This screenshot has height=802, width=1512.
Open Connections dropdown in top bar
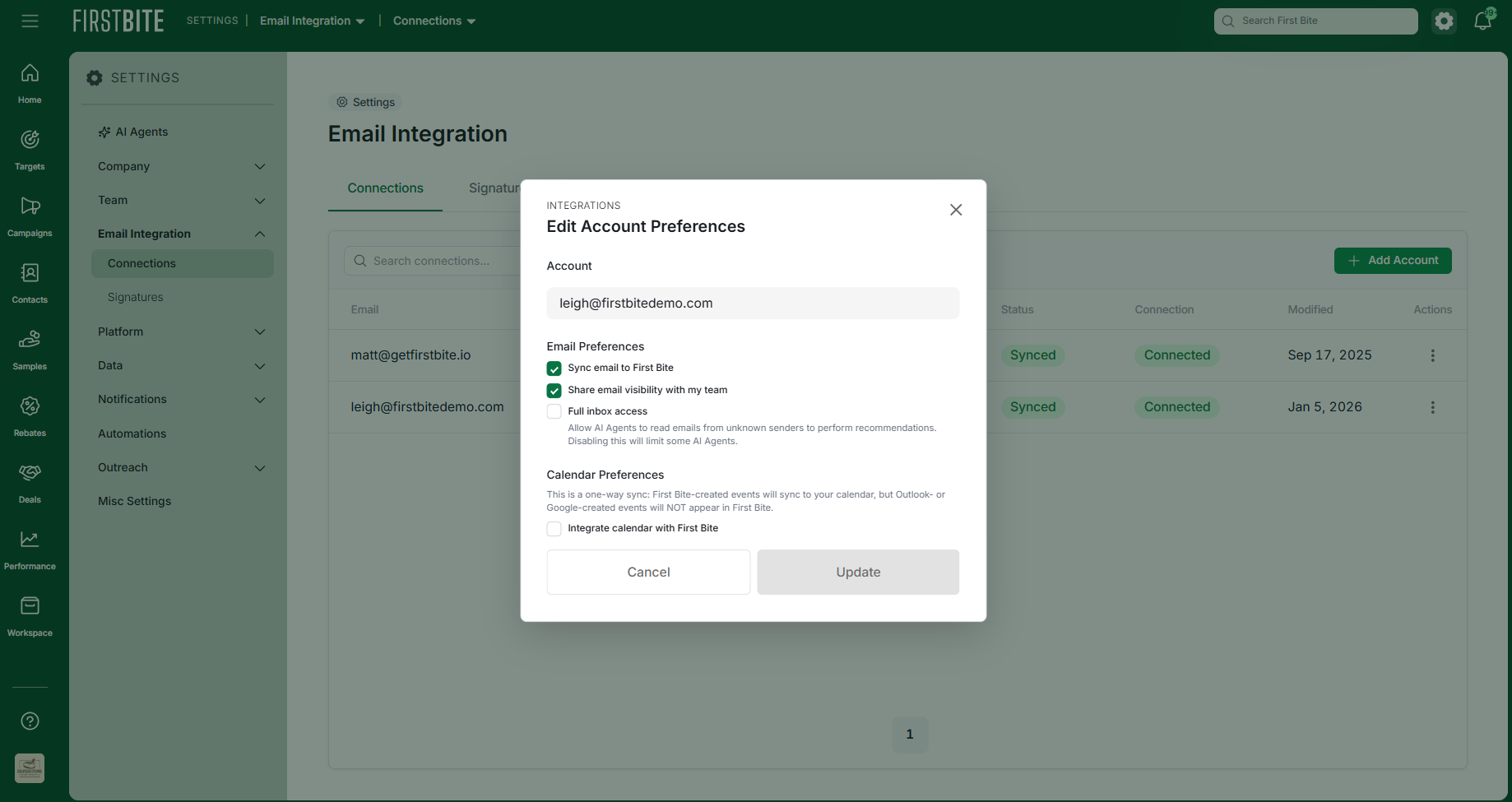[434, 21]
